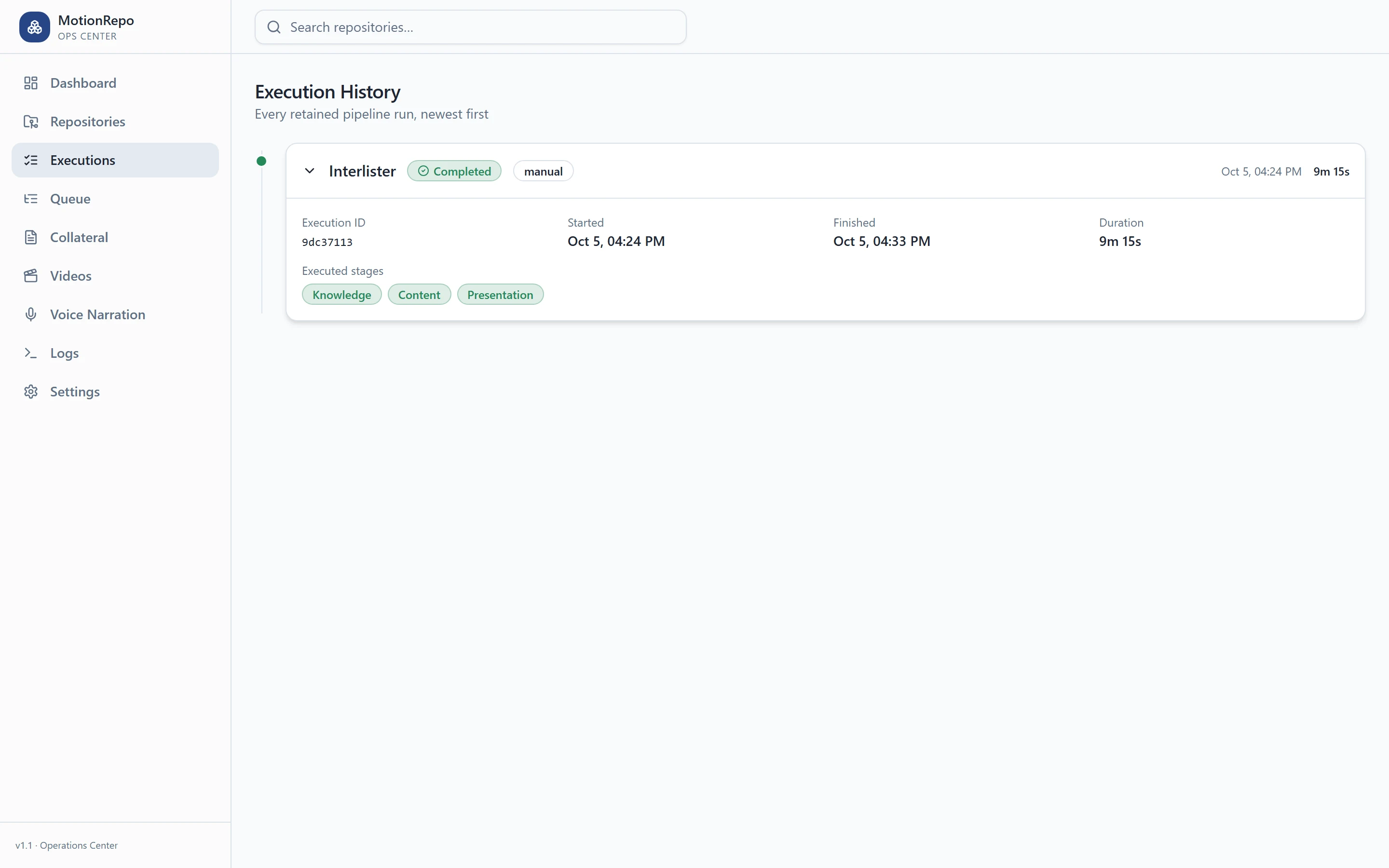Click the Voice Narration microphone icon
Screen dimensions: 1389x868
31,314
